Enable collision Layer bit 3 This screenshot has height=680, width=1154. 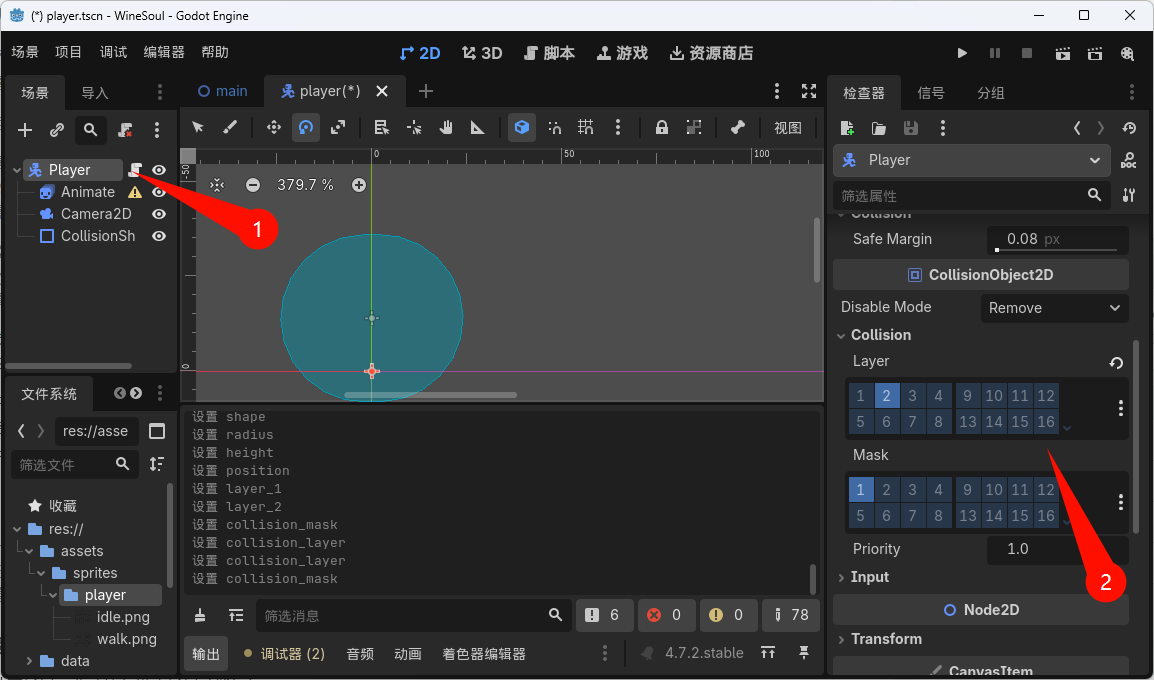point(913,396)
